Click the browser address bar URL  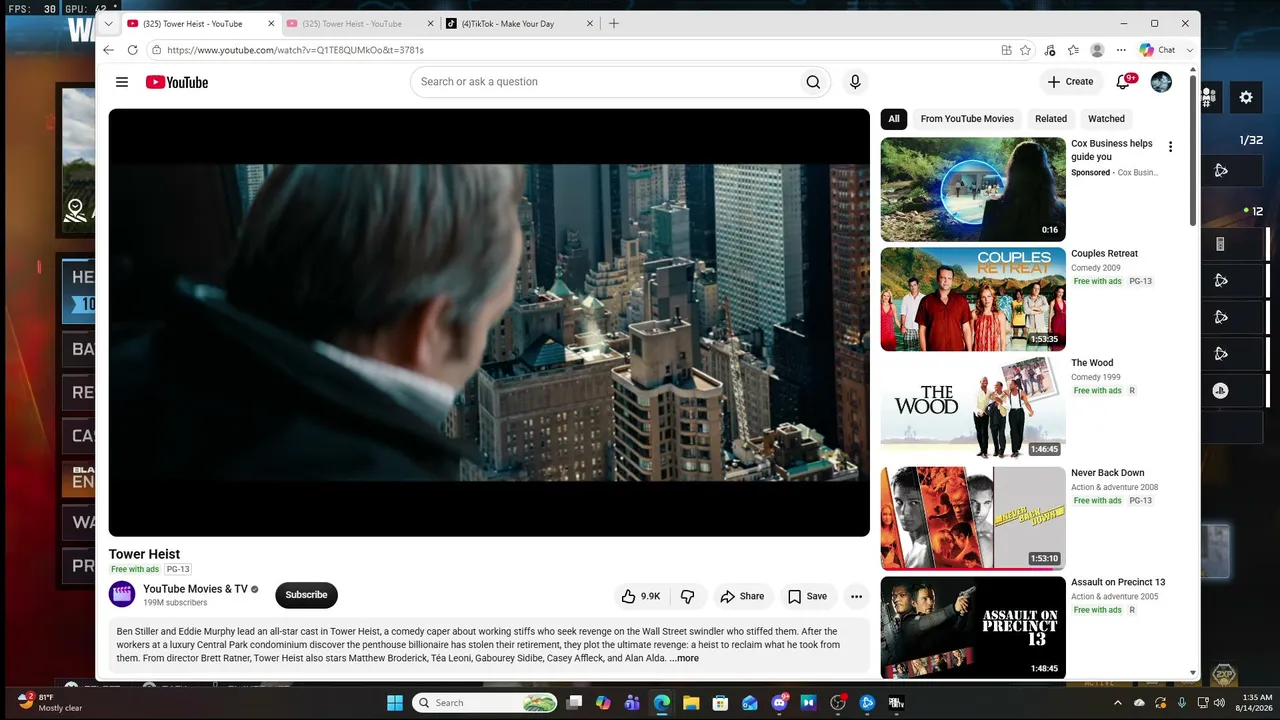[x=295, y=50]
